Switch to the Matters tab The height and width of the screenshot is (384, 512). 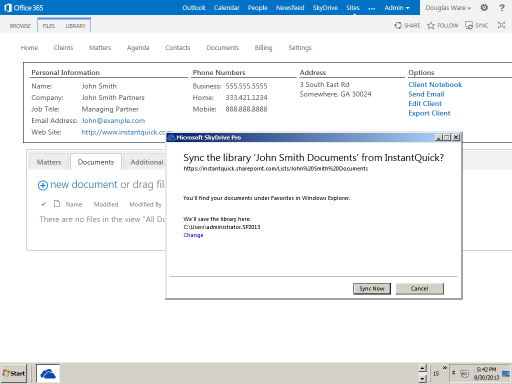49,162
